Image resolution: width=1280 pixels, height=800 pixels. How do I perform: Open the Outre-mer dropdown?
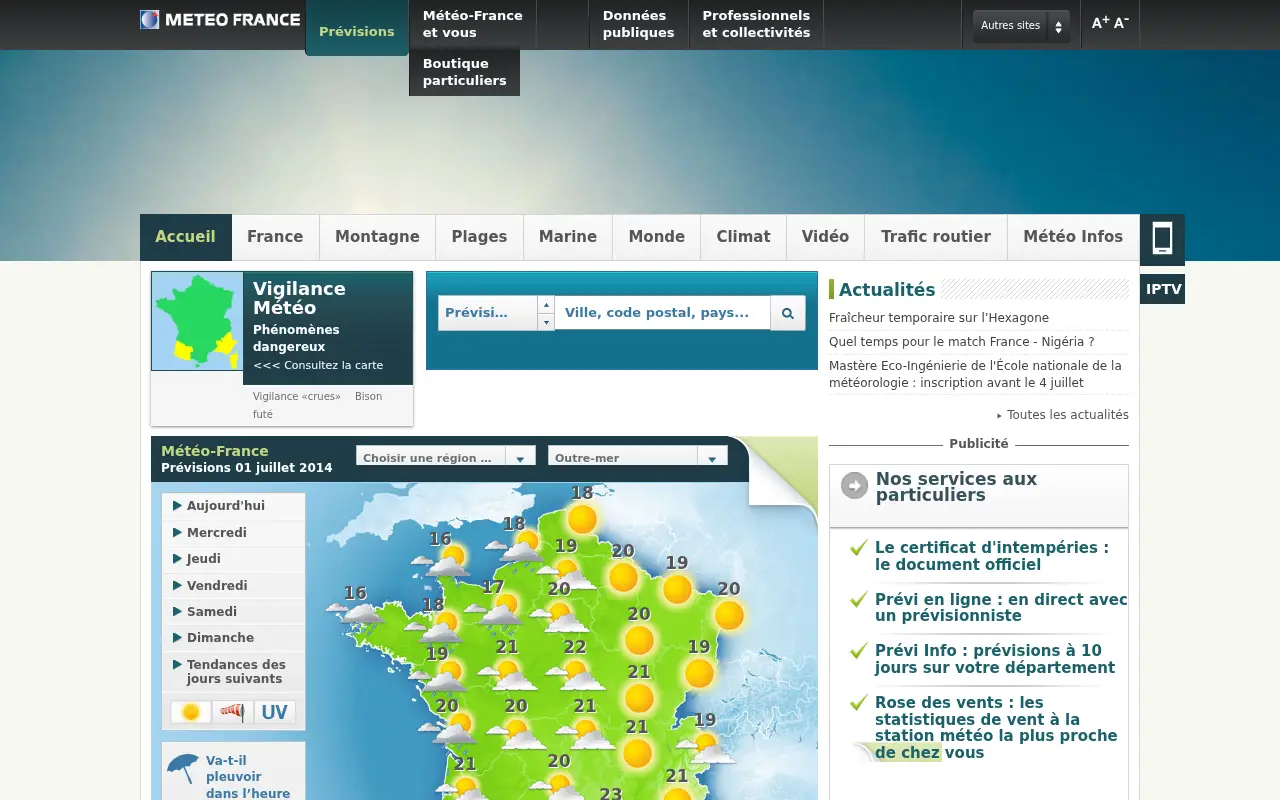[638, 457]
